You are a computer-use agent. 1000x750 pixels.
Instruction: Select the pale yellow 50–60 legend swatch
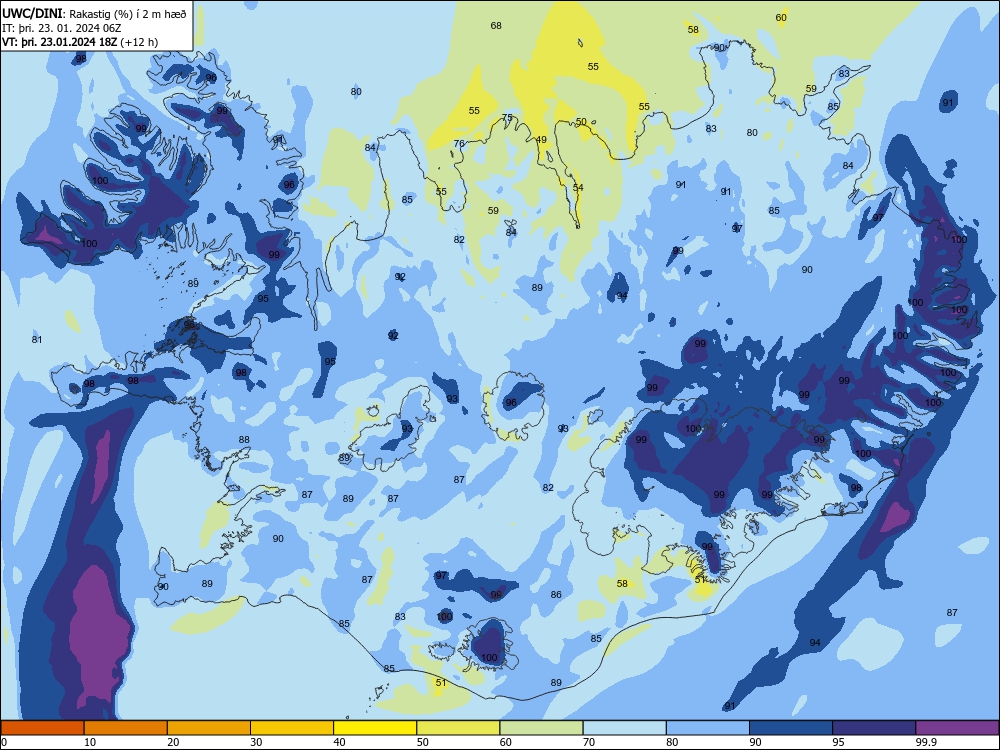(458, 728)
